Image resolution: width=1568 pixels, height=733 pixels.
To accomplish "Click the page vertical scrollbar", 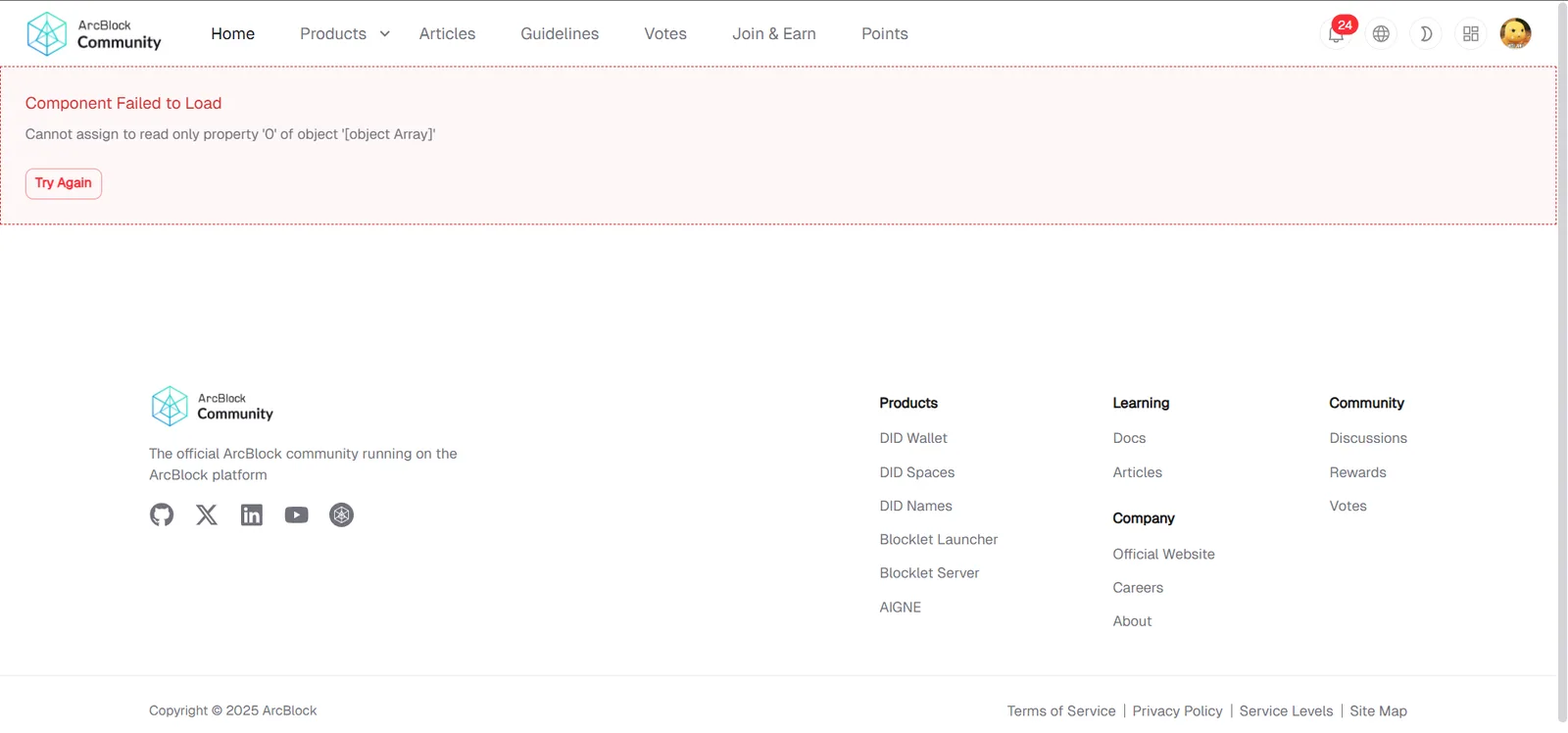I will [x=1562, y=363].
